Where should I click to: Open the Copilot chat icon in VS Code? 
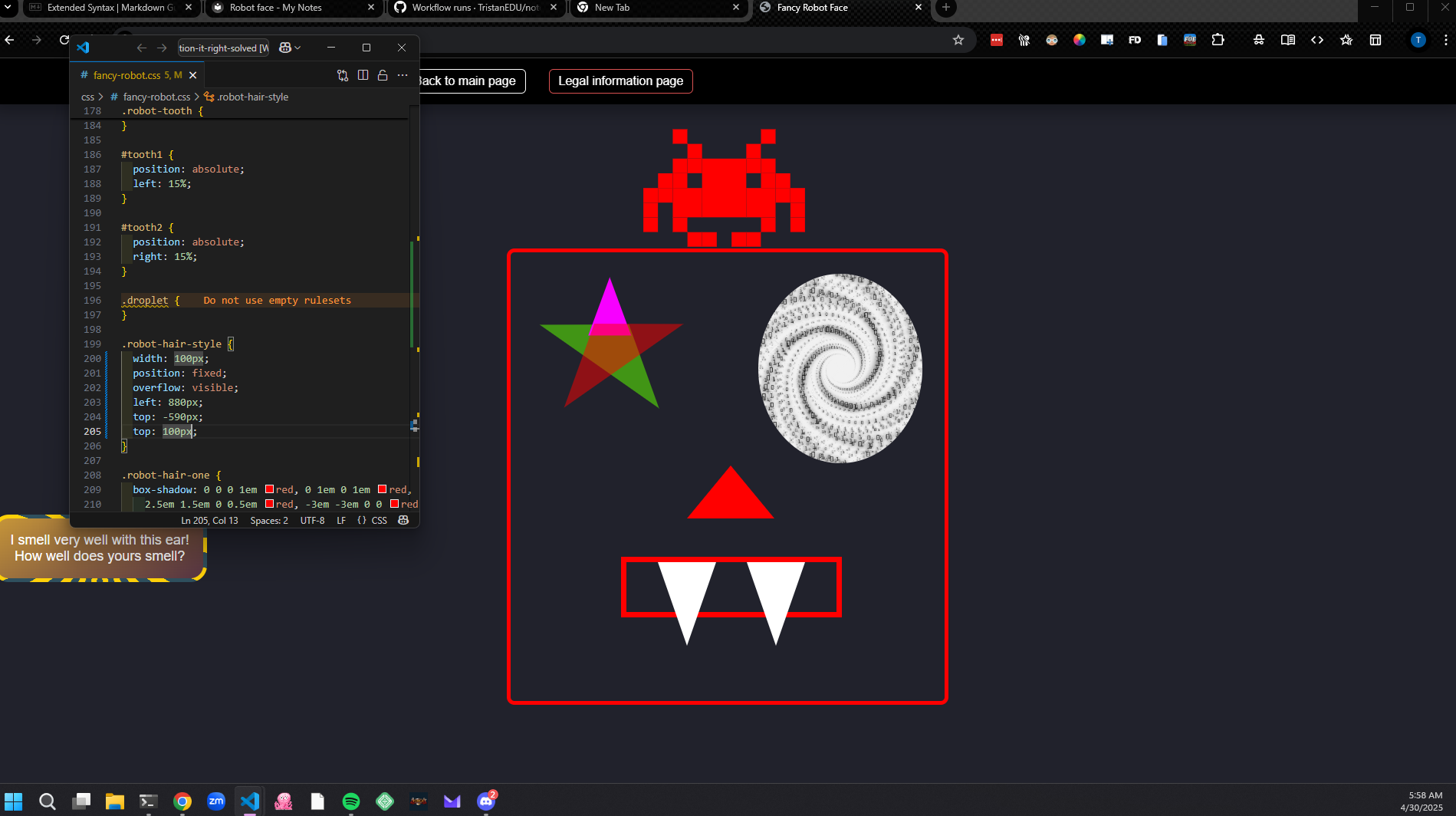point(285,48)
